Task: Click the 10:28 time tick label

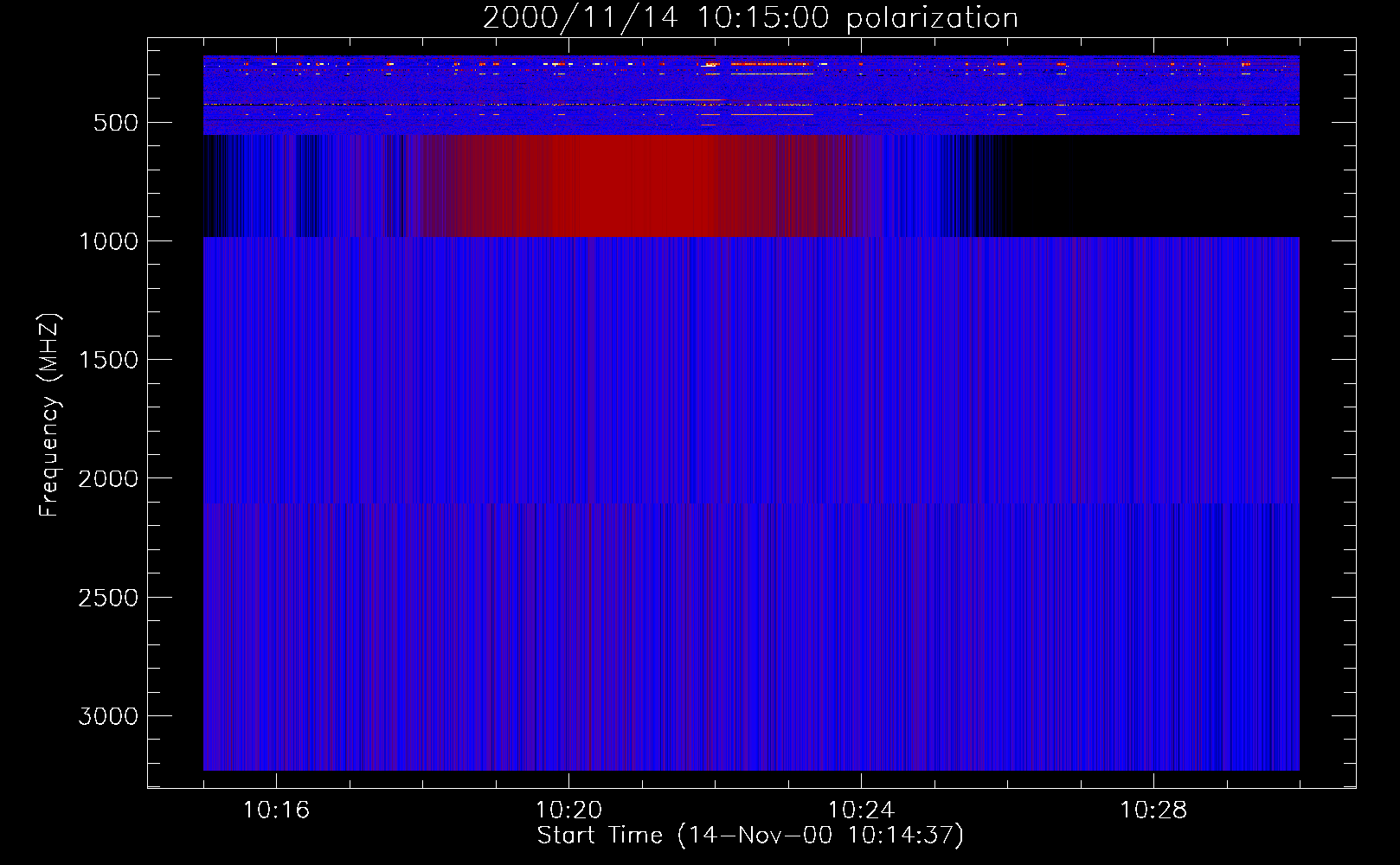Action: pos(1153,811)
